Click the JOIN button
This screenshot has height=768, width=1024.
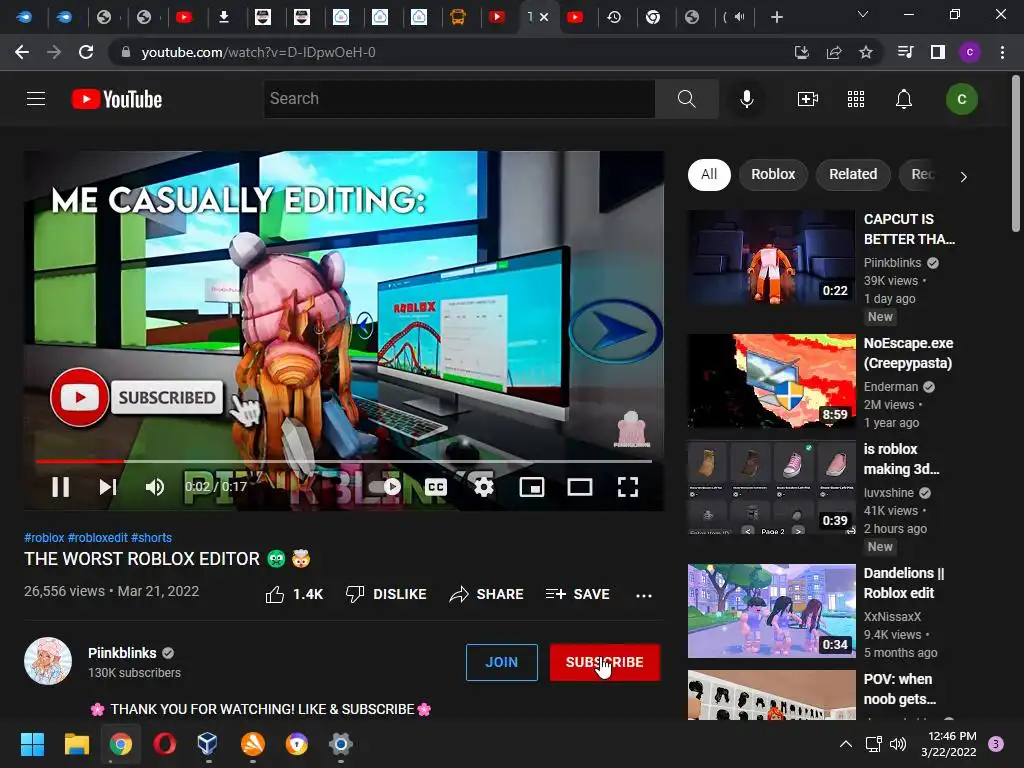[502, 662]
